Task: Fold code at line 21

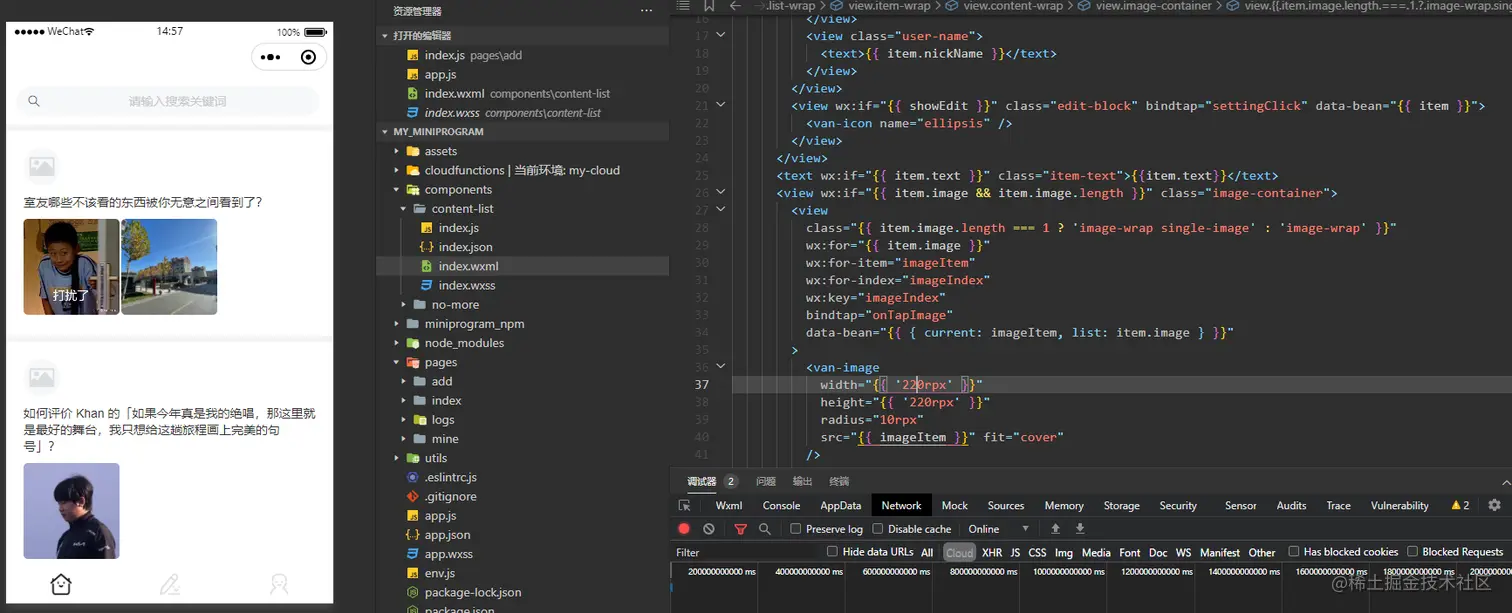Action: click(721, 105)
